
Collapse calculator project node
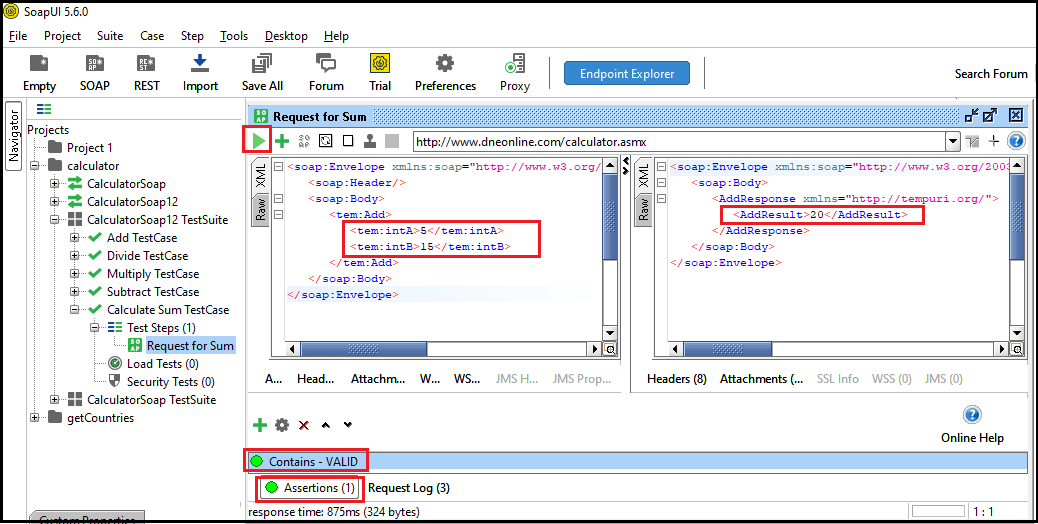pyautogui.click(x=34, y=165)
